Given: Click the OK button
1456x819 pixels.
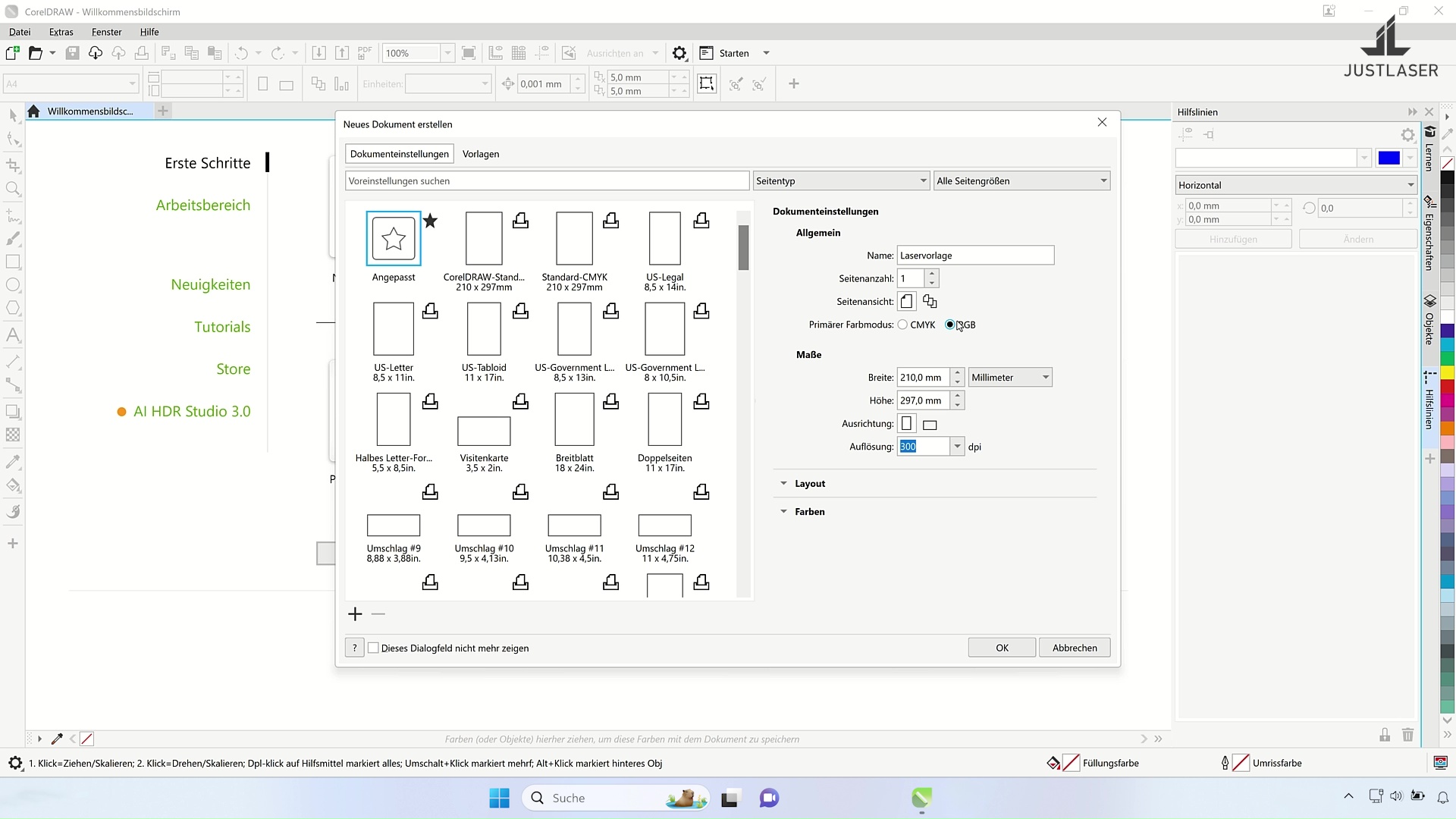Looking at the screenshot, I should [1002, 648].
